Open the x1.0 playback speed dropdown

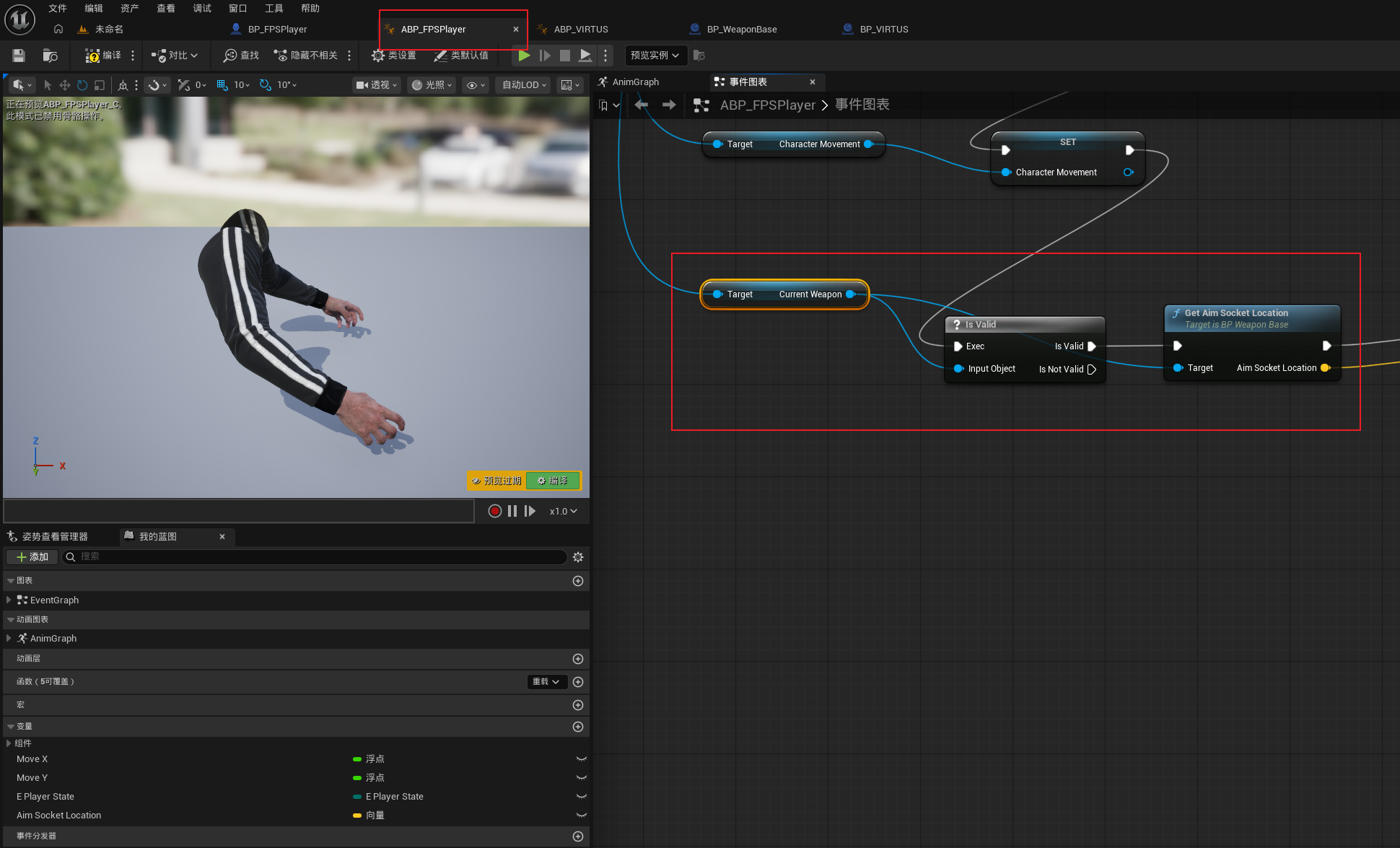tap(564, 511)
